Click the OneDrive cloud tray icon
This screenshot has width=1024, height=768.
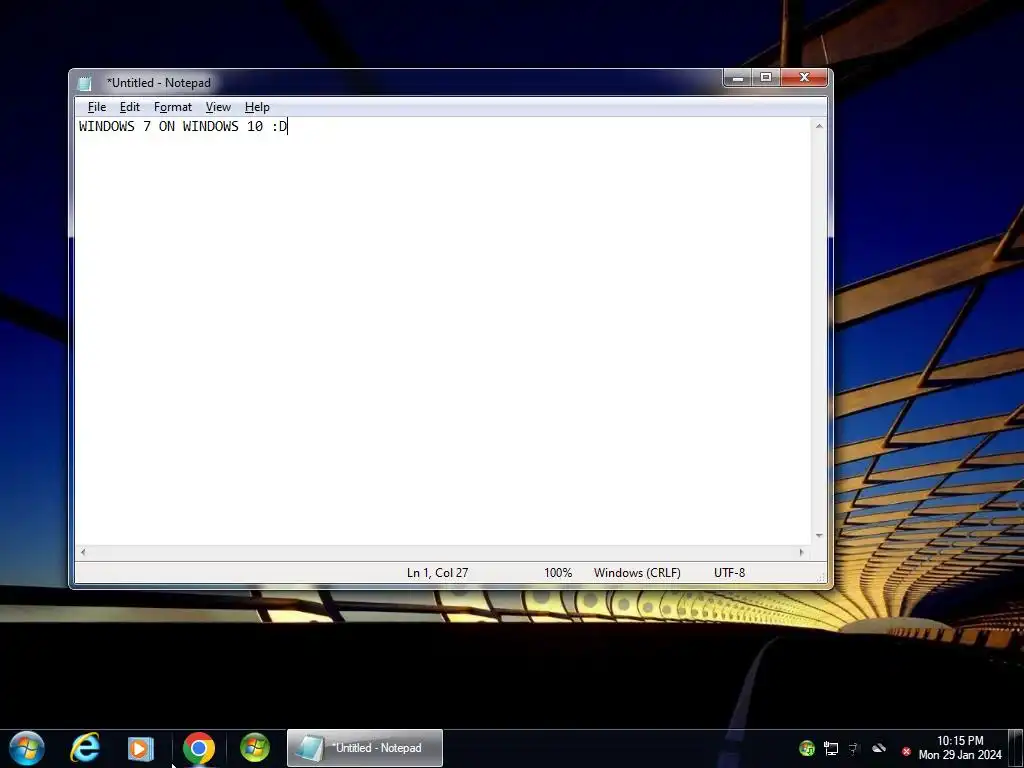(x=879, y=748)
